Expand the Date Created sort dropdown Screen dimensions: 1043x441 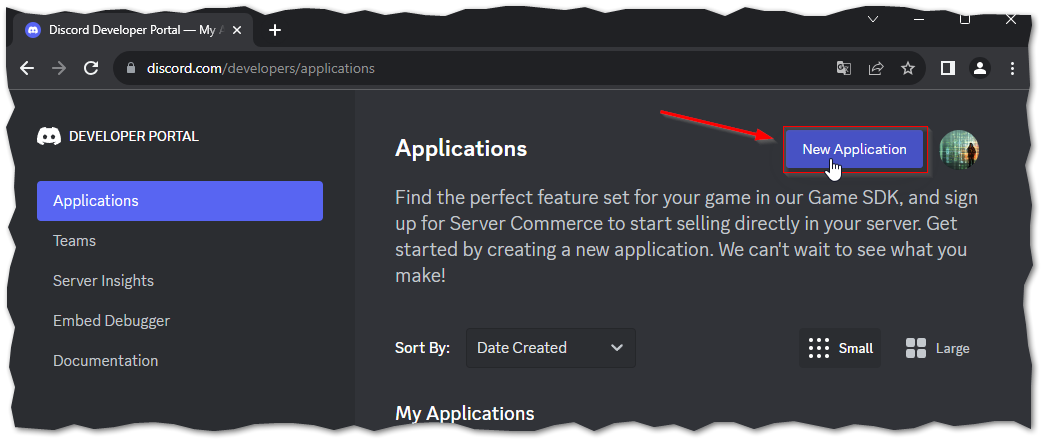pyautogui.click(x=551, y=348)
